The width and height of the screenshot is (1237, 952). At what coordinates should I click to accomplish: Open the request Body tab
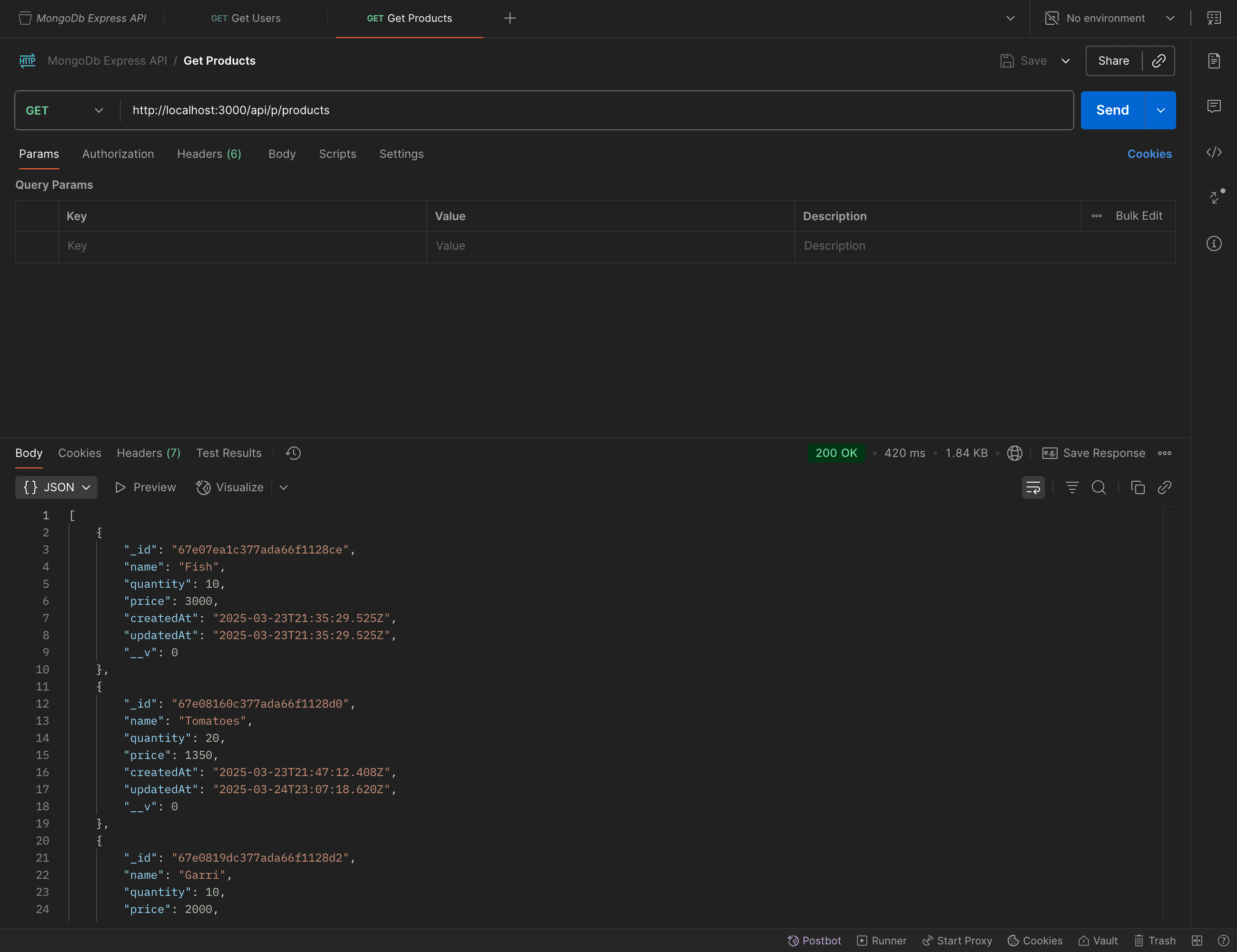point(282,154)
